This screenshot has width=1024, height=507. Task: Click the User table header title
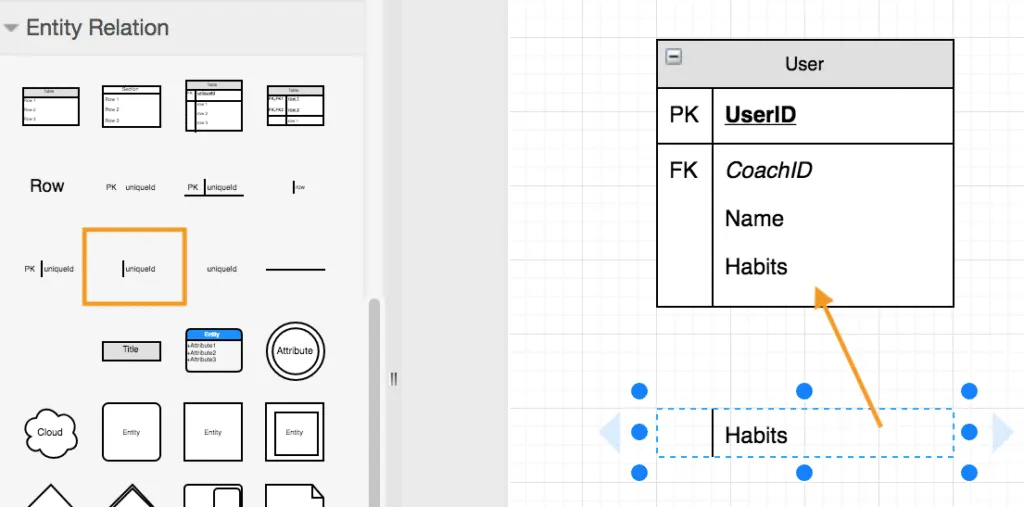[804, 64]
